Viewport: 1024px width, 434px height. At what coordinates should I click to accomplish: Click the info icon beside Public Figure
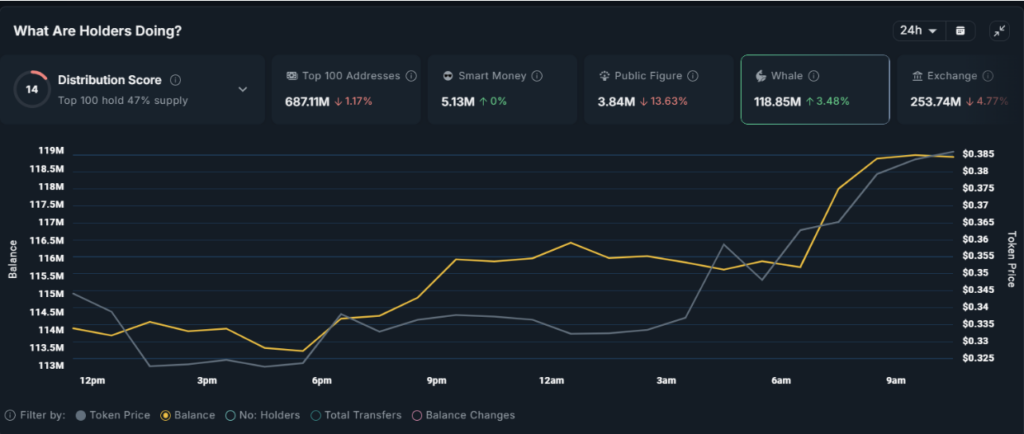point(693,76)
